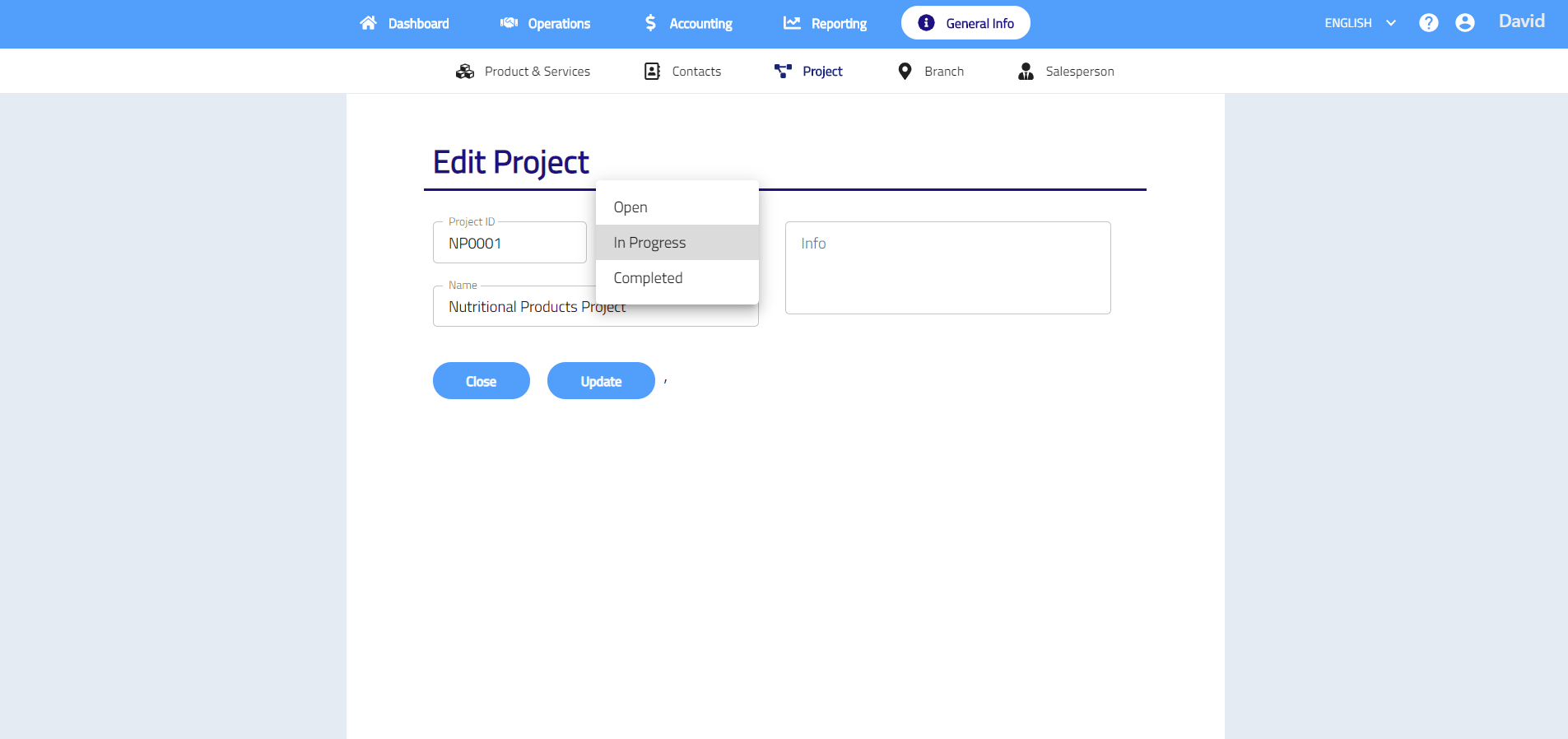This screenshot has height=739, width=1568.
Task: Expand the ENGLISH language selector
Action: click(x=1360, y=23)
